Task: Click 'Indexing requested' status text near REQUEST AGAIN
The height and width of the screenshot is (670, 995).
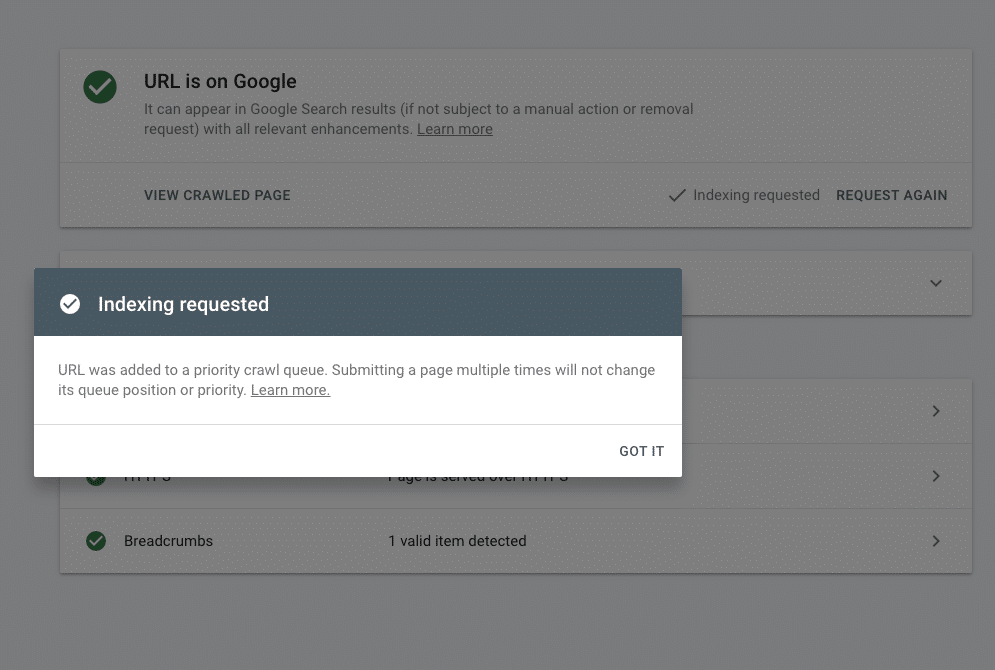Action: click(x=755, y=195)
